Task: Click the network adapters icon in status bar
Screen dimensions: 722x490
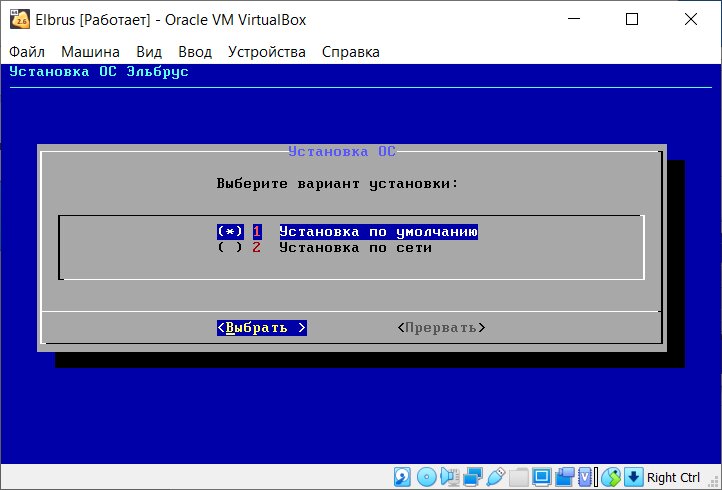Action: point(473,477)
